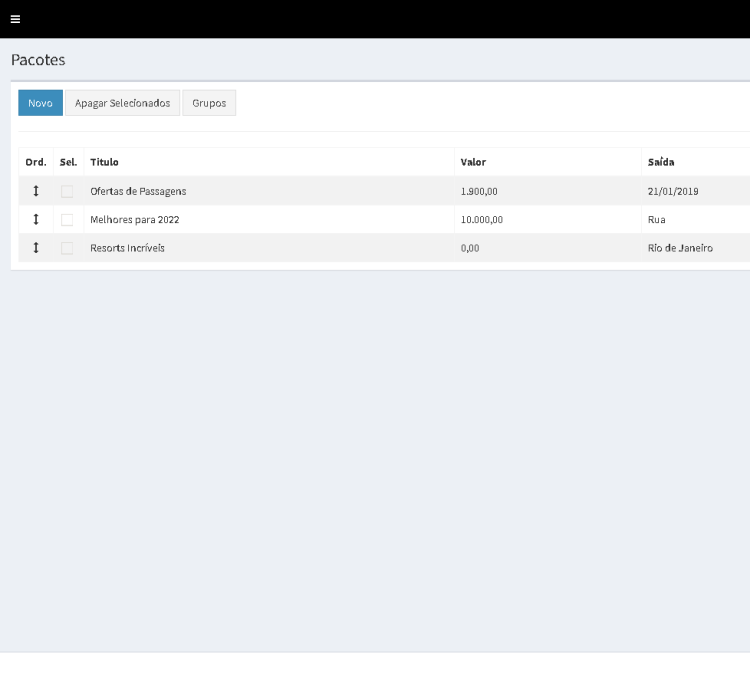Click the Rio de Janeiro departure cell

(680, 248)
